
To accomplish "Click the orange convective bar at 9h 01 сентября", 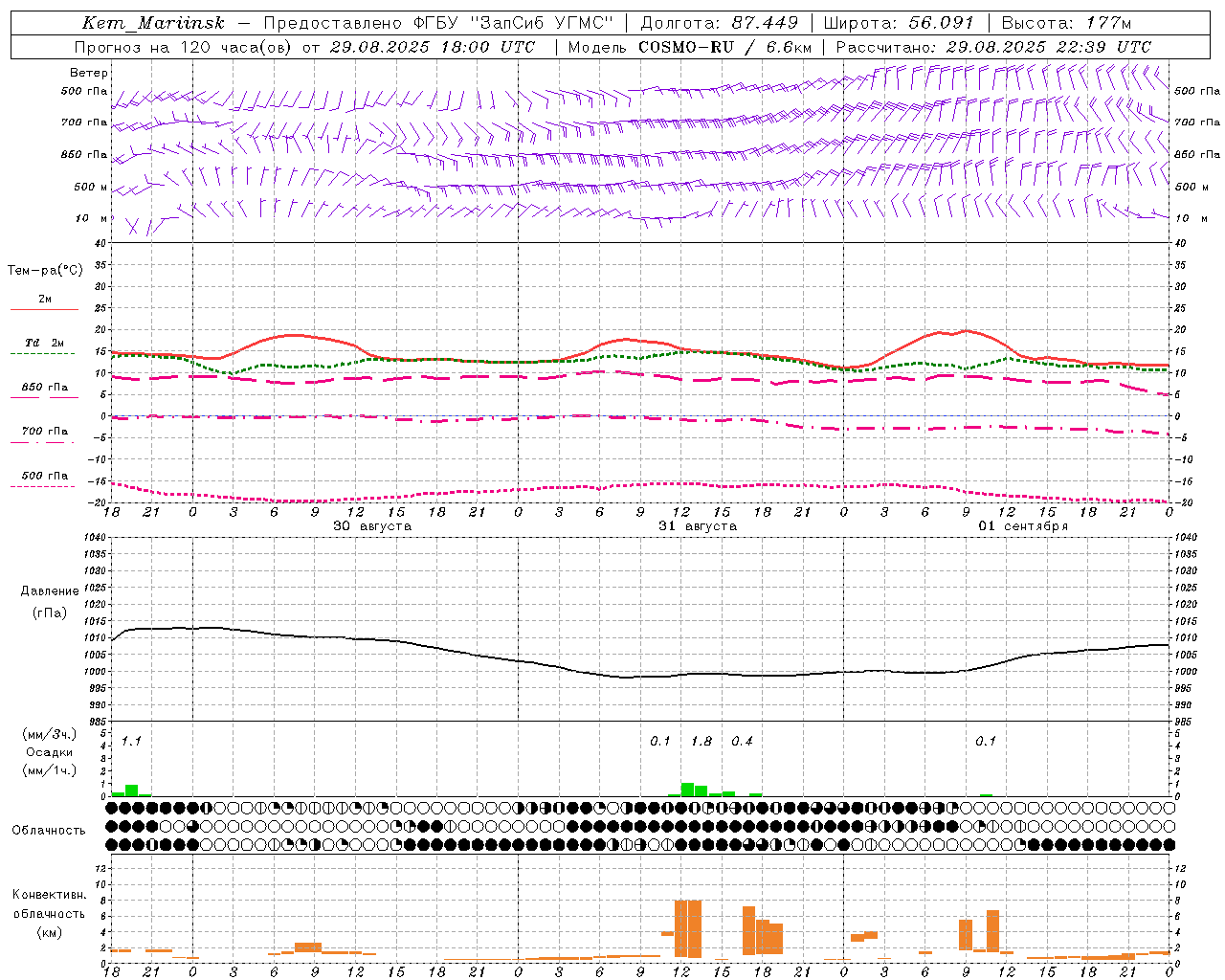I will tap(966, 935).
